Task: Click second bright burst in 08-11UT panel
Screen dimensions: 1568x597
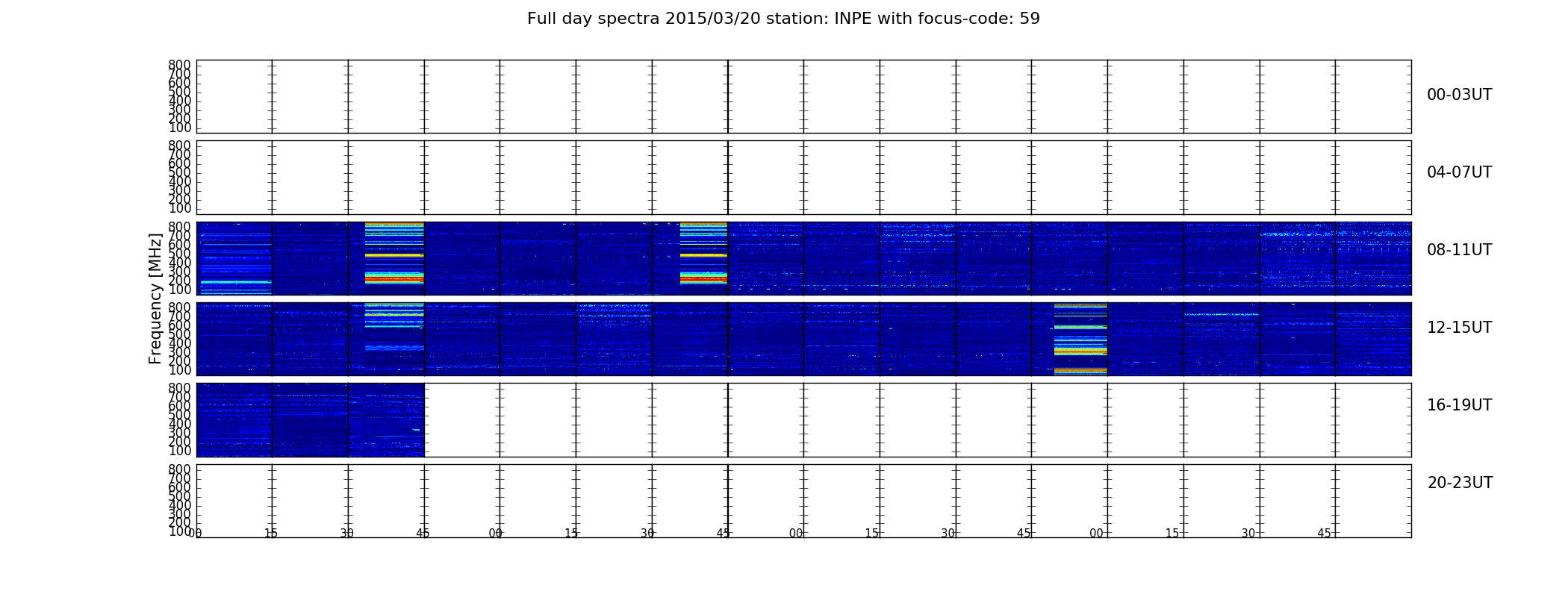Action: [x=703, y=254]
